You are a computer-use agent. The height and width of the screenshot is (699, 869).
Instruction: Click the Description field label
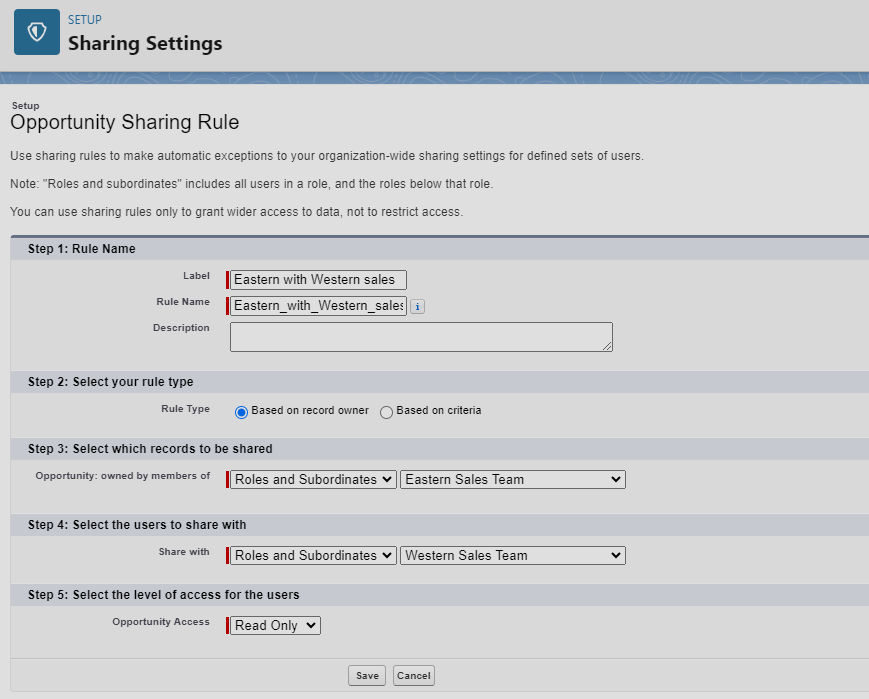pos(181,328)
